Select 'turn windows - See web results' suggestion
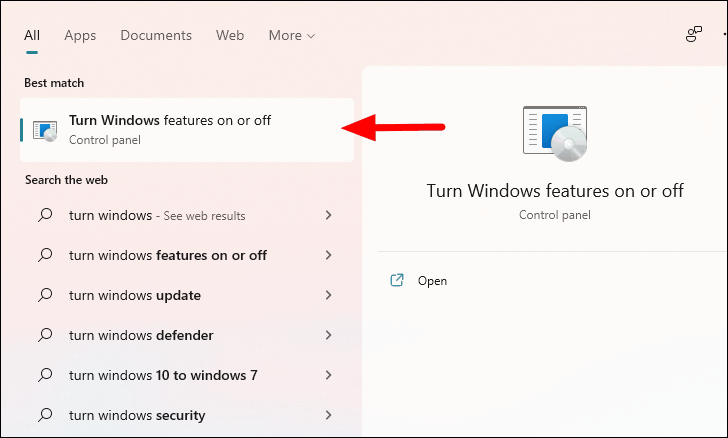 [x=186, y=216]
